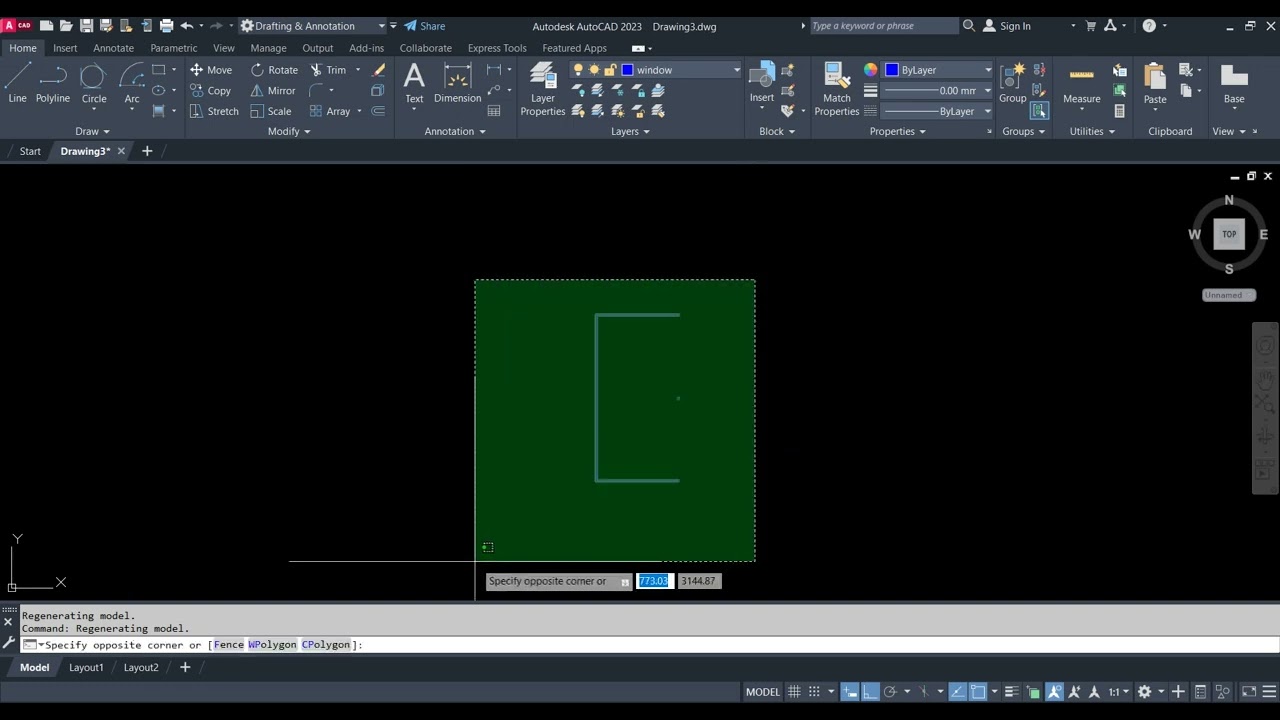
Task: Click the Insert block icon
Action: pyautogui.click(x=762, y=83)
